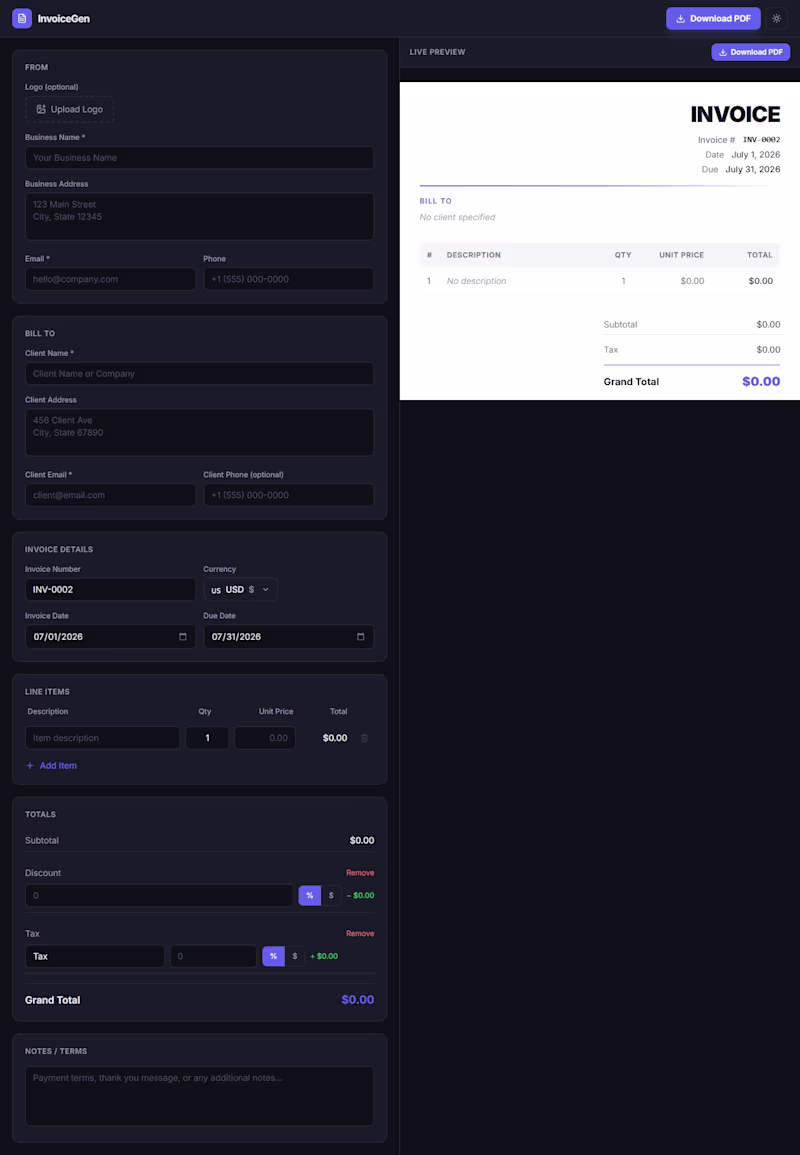
Task: Click the preview Grand Total $0.00 value
Action: point(761,382)
